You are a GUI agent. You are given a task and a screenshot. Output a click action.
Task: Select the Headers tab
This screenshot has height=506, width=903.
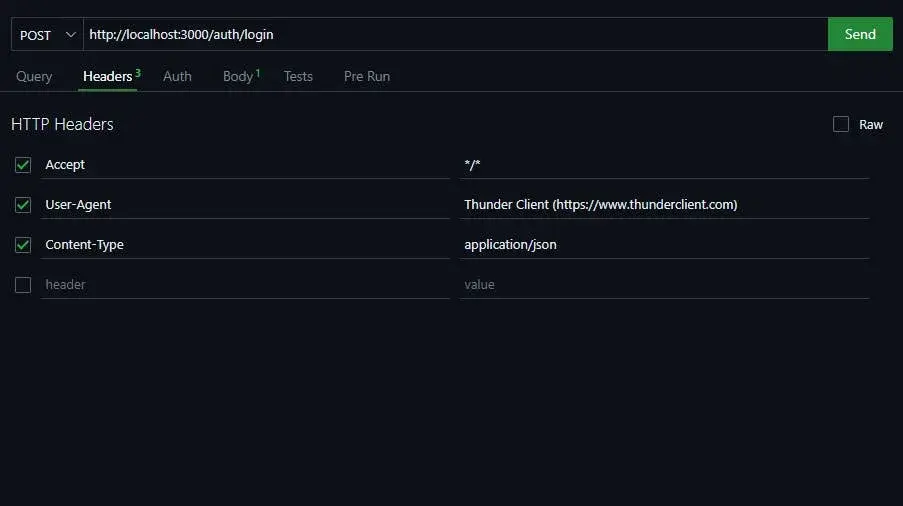click(108, 76)
